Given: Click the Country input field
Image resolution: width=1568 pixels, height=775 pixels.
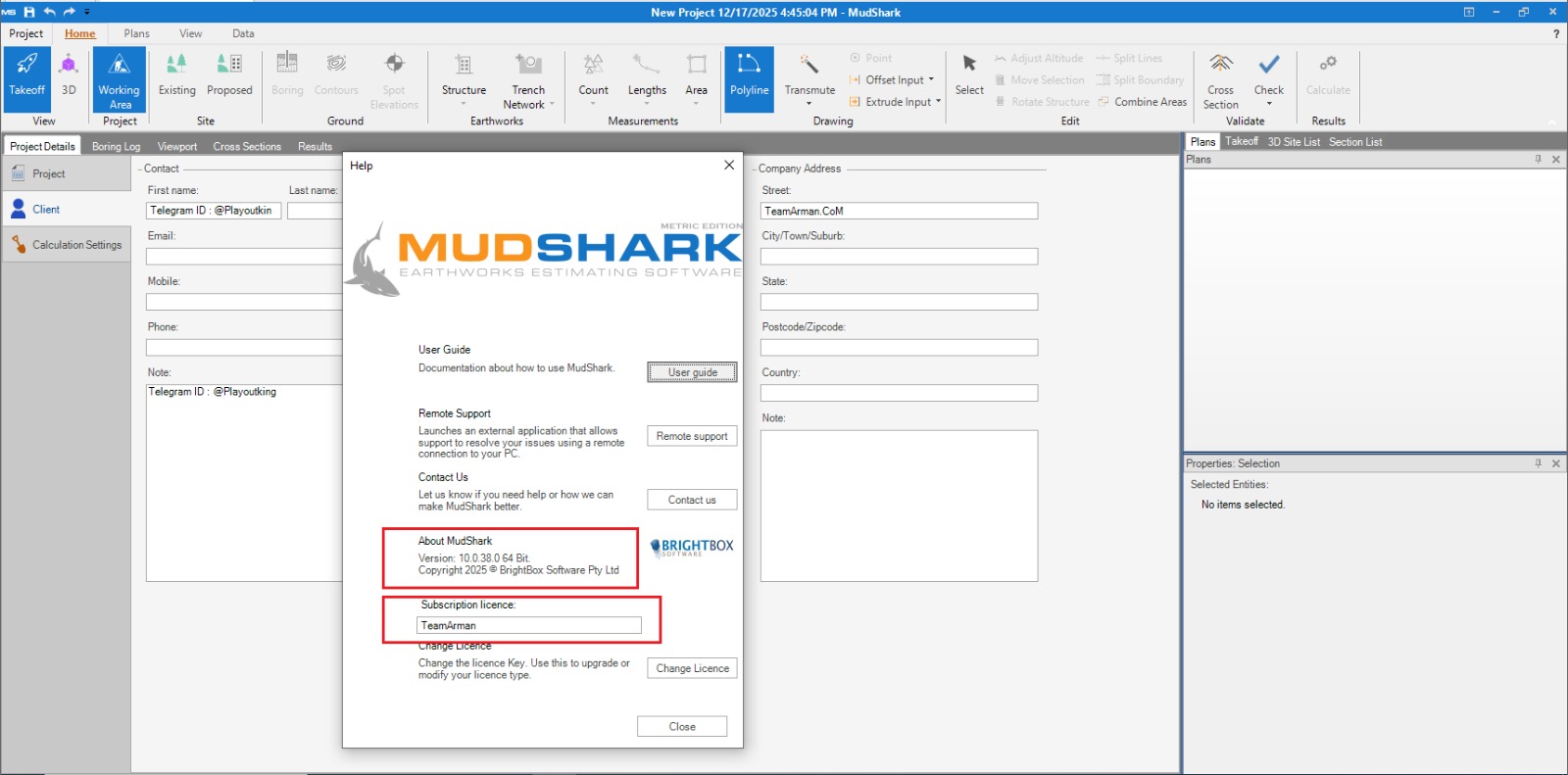Looking at the screenshot, I should coord(899,393).
